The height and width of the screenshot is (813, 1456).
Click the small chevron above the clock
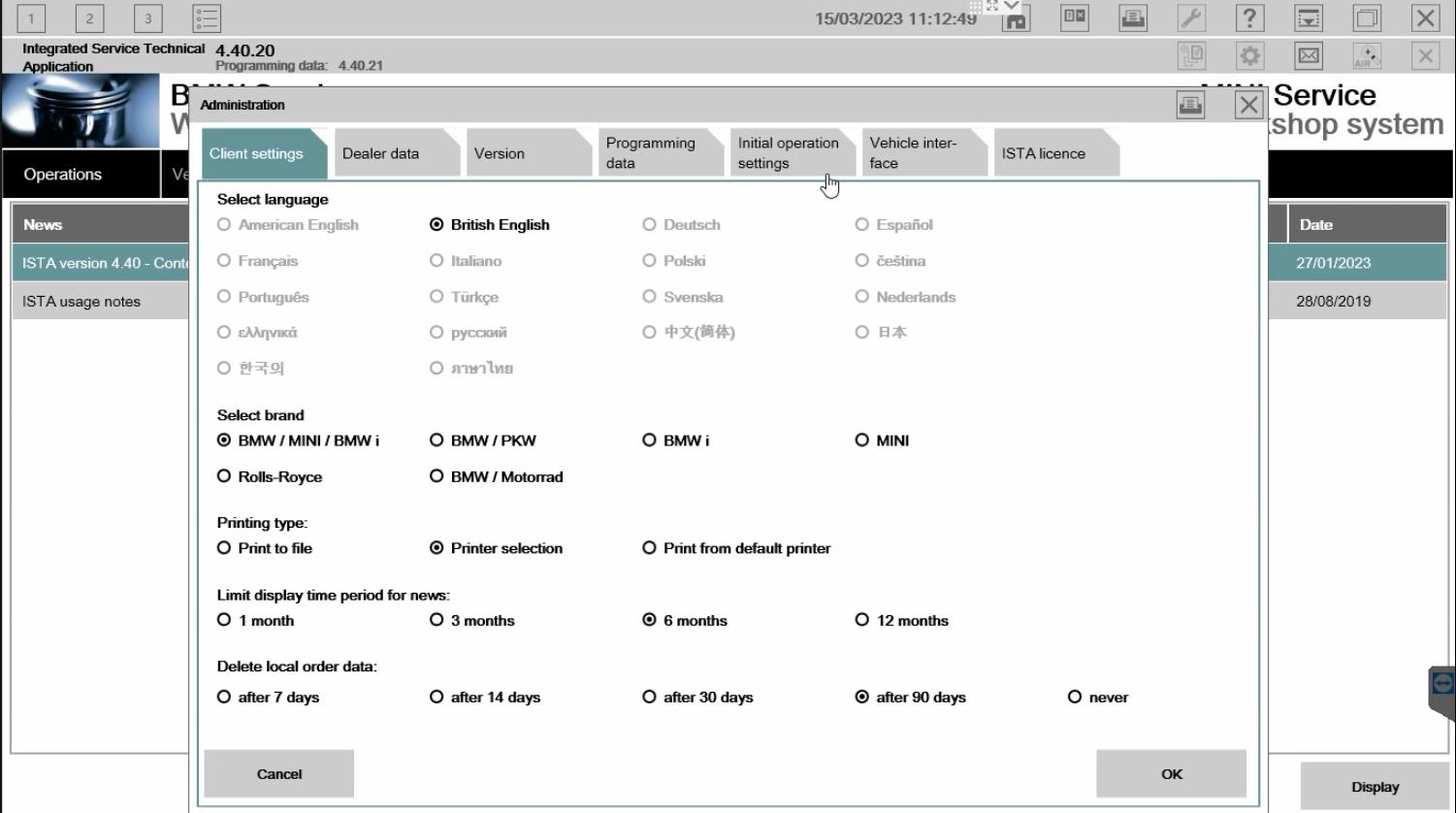1012,5
